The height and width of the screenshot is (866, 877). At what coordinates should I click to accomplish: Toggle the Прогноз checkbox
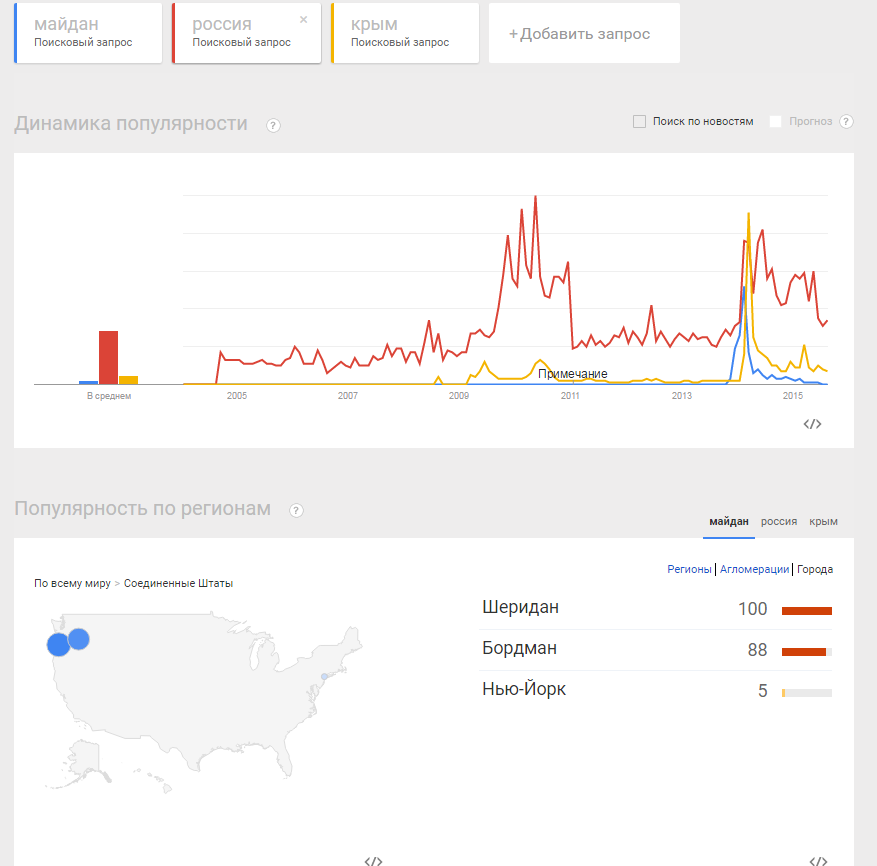pos(776,122)
